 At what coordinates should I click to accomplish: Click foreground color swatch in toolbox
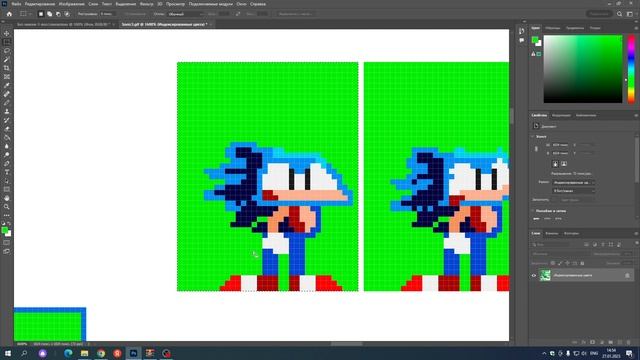click(4, 231)
